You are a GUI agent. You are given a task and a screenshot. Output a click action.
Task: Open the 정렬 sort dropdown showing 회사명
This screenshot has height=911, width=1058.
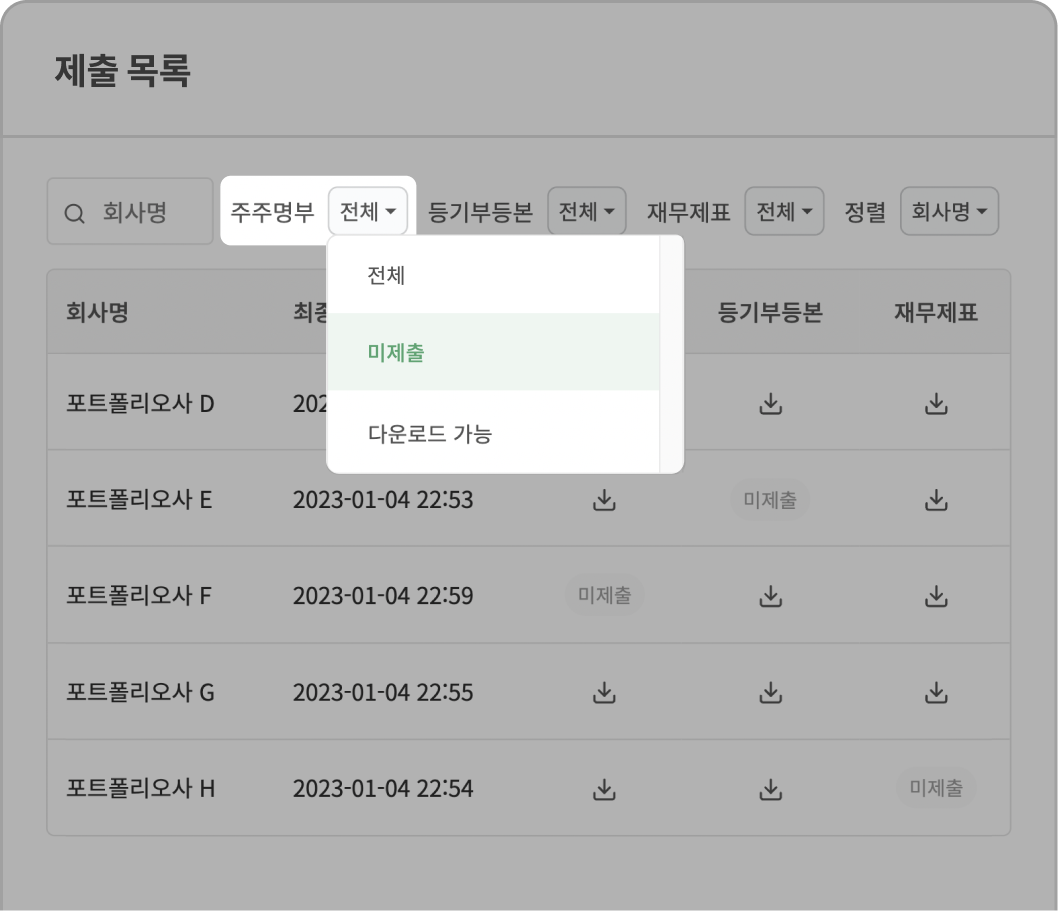948,211
